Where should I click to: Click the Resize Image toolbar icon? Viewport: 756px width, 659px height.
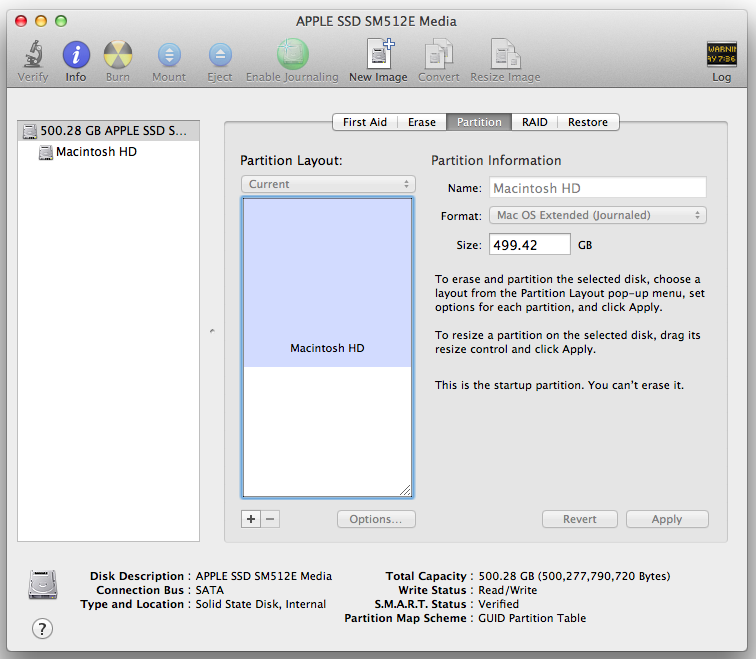[505, 55]
